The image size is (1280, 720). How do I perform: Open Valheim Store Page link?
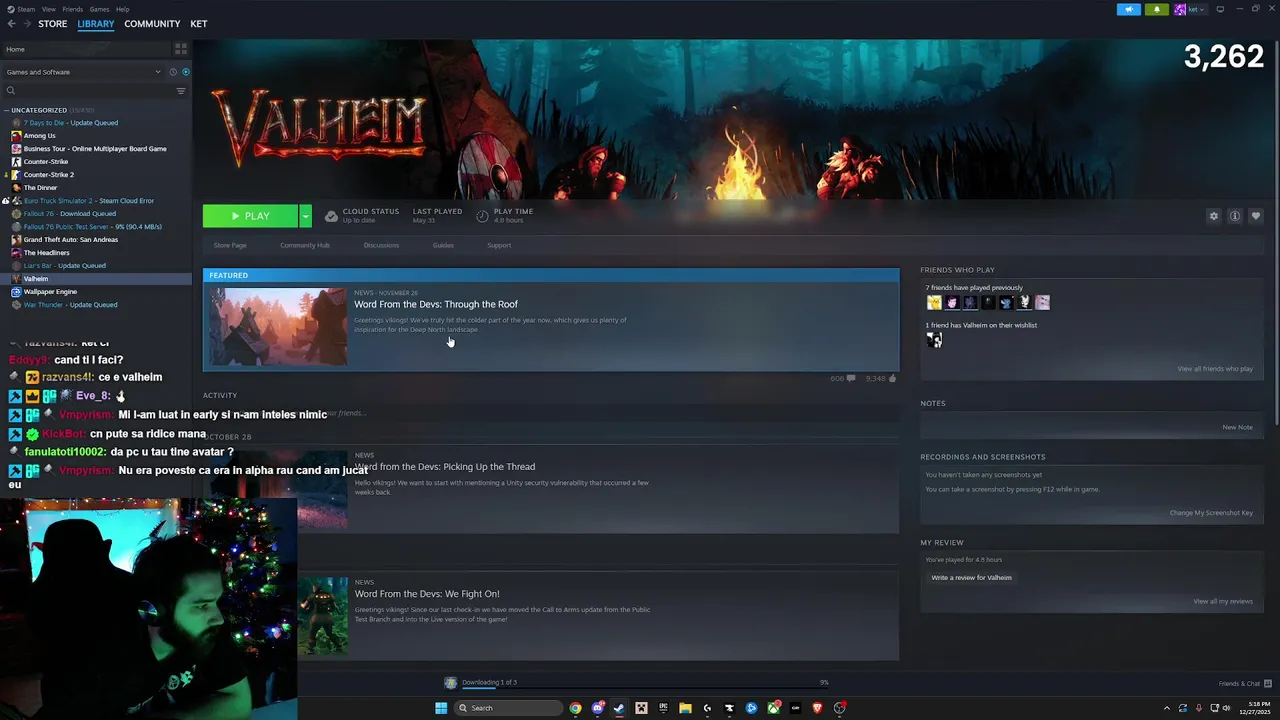pos(230,245)
